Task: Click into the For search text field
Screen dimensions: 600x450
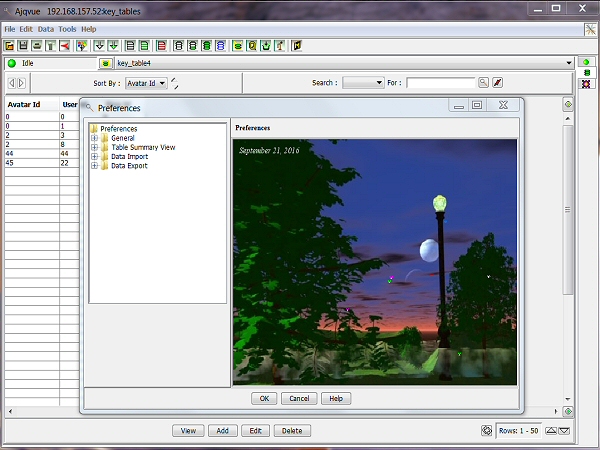Action: click(x=440, y=83)
